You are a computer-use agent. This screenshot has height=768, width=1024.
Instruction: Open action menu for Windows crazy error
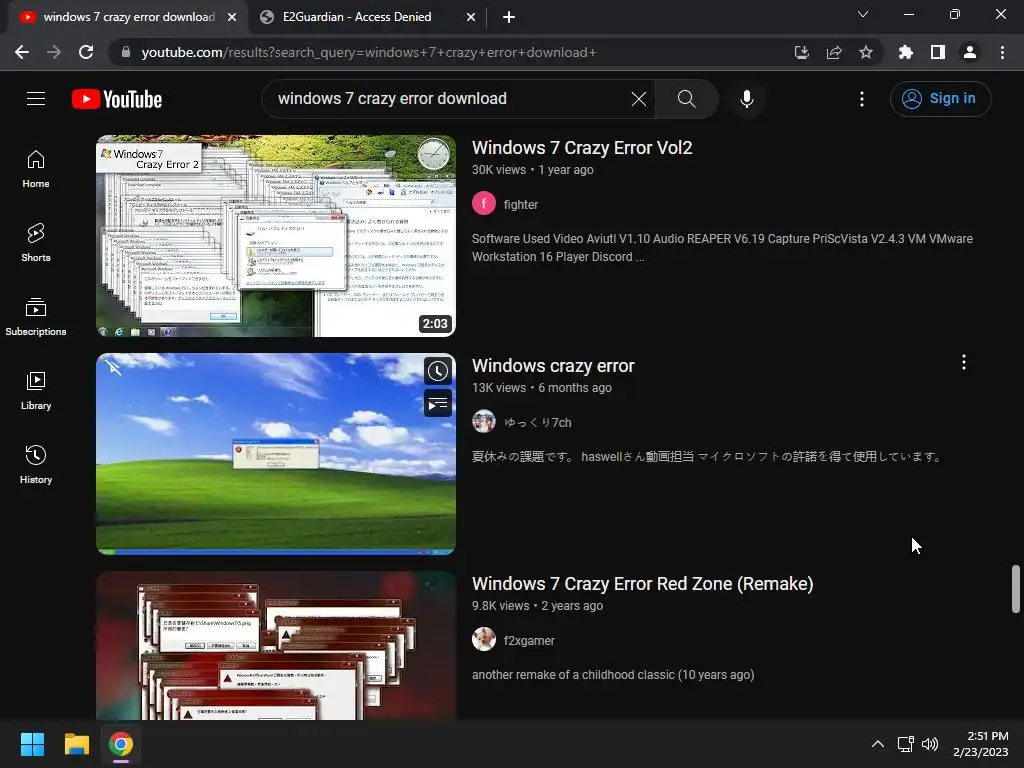(964, 362)
